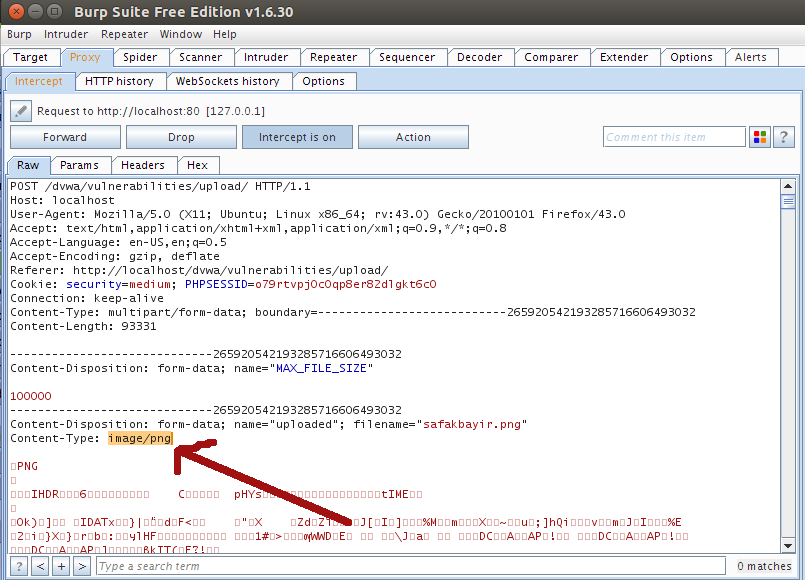Switch to the Sequencer tab
The width and height of the screenshot is (805, 580).
[407, 57]
